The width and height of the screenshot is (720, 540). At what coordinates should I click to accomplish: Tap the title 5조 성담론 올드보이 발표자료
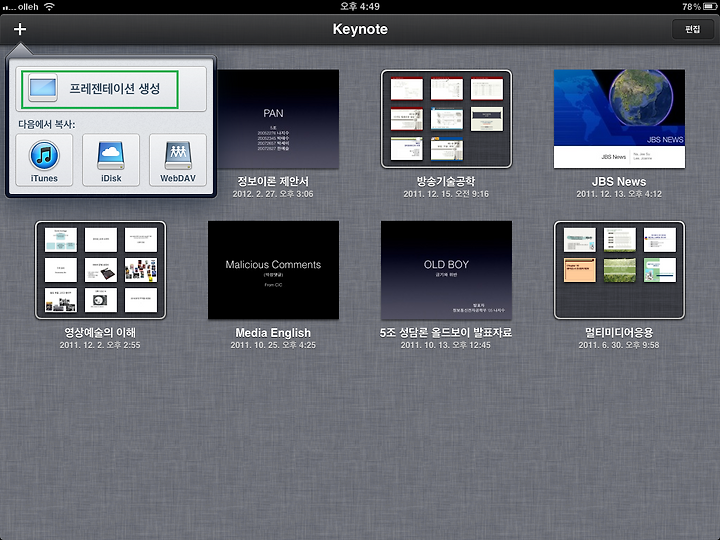pyautogui.click(x=446, y=332)
